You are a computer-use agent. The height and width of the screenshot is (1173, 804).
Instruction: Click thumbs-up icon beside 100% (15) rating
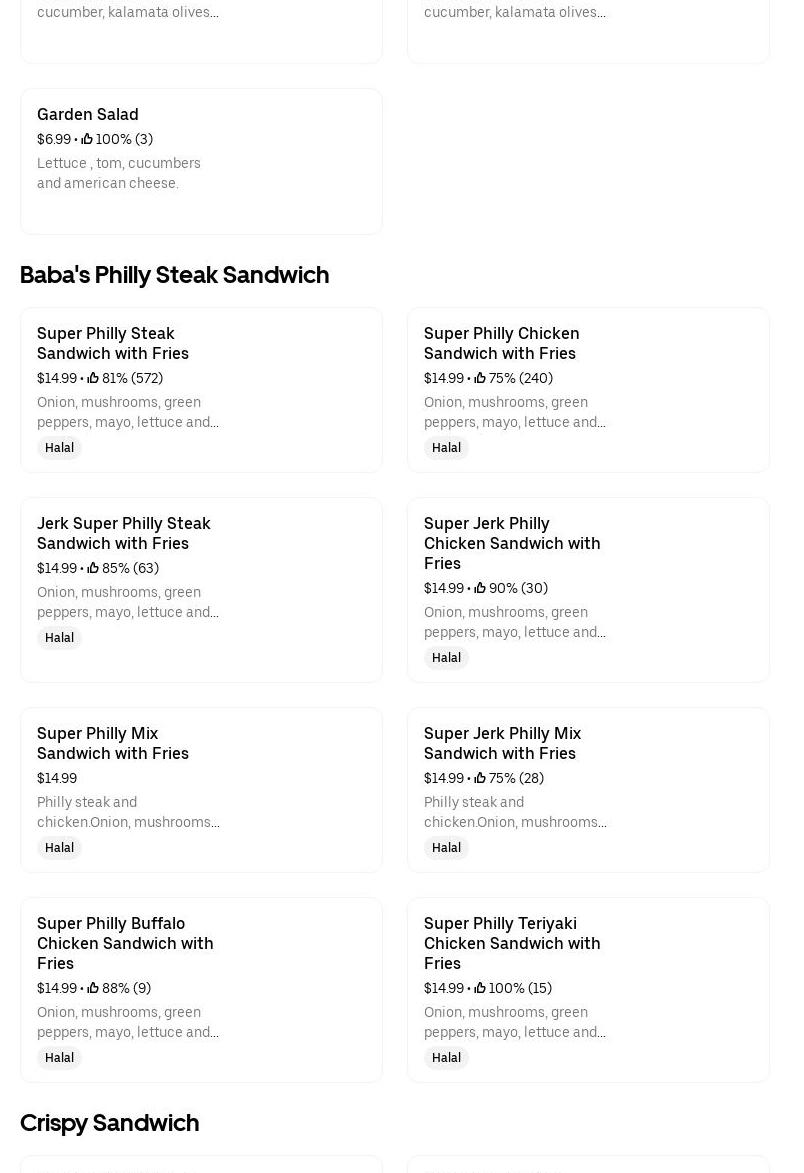pos(480,989)
